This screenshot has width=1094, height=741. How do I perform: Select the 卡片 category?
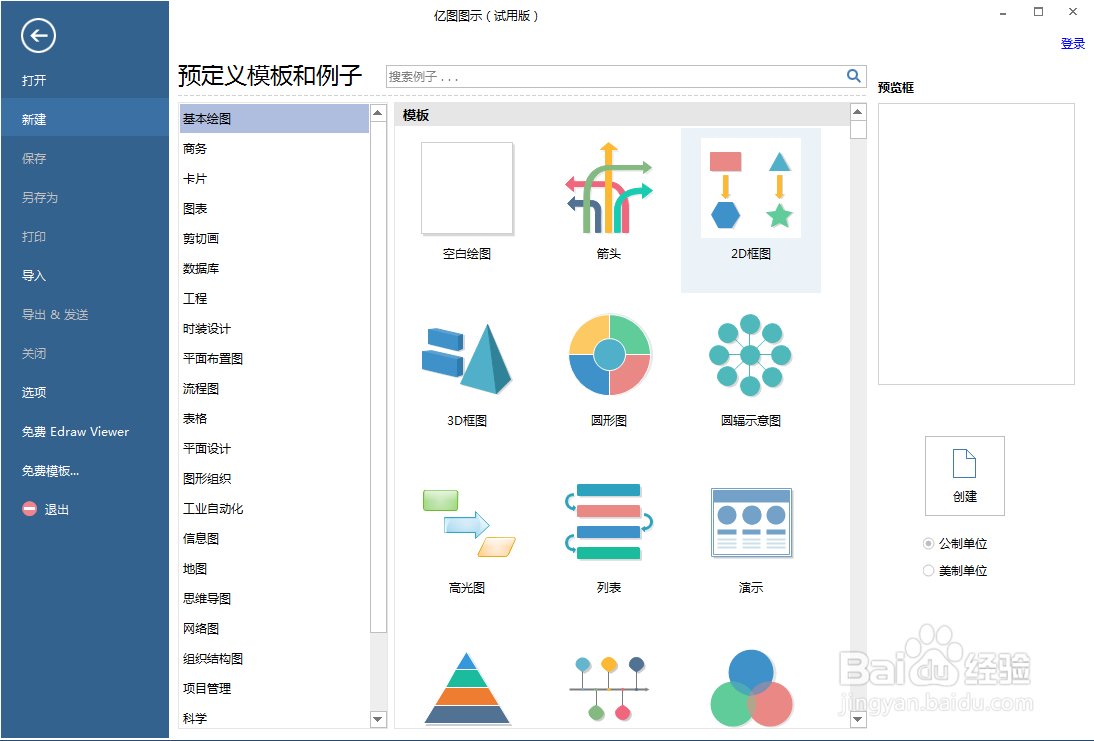pyautogui.click(x=274, y=179)
